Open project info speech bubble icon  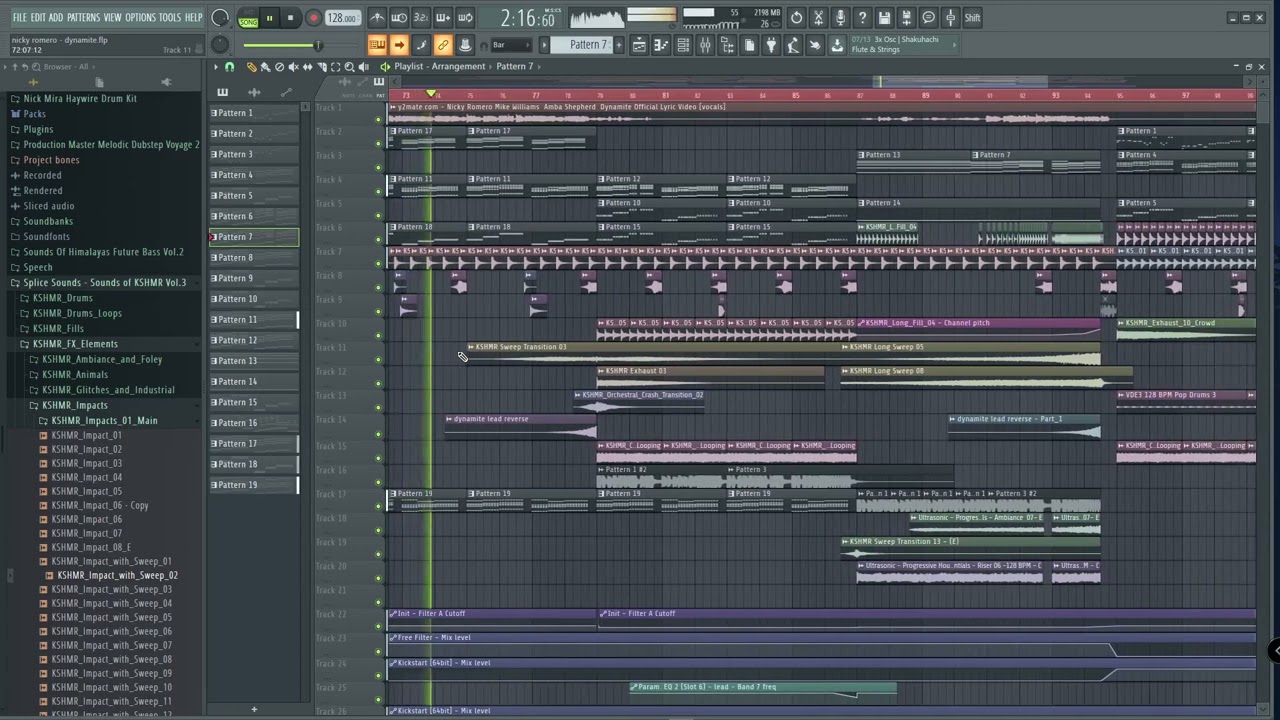928,18
